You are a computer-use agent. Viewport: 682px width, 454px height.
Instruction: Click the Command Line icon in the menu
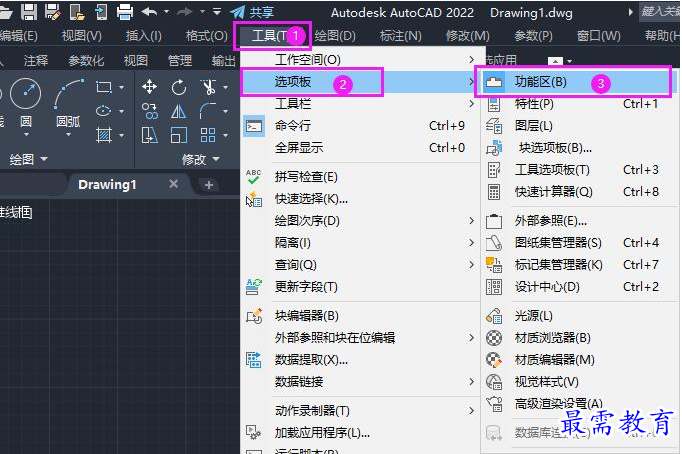254,126
